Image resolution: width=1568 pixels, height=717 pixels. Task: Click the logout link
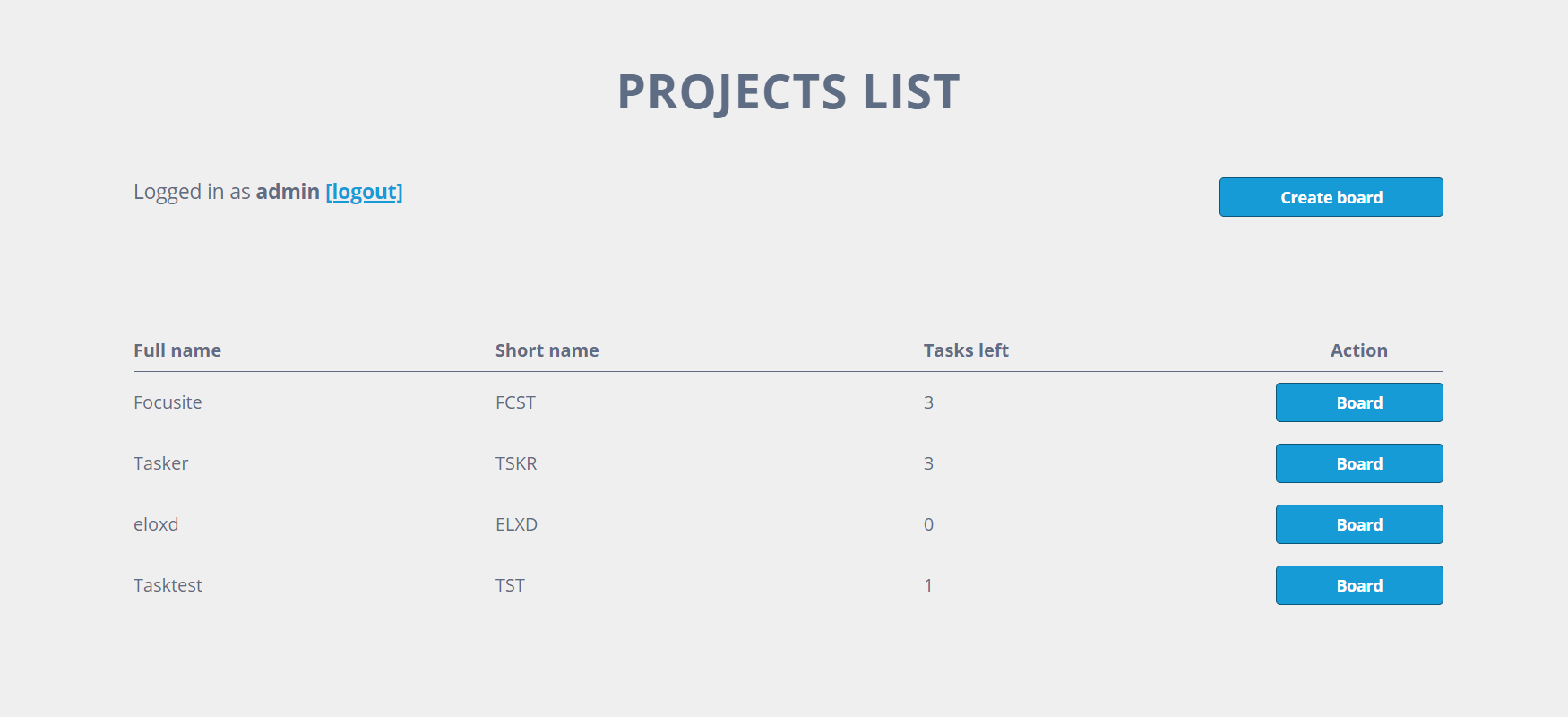tap(364, 191)
